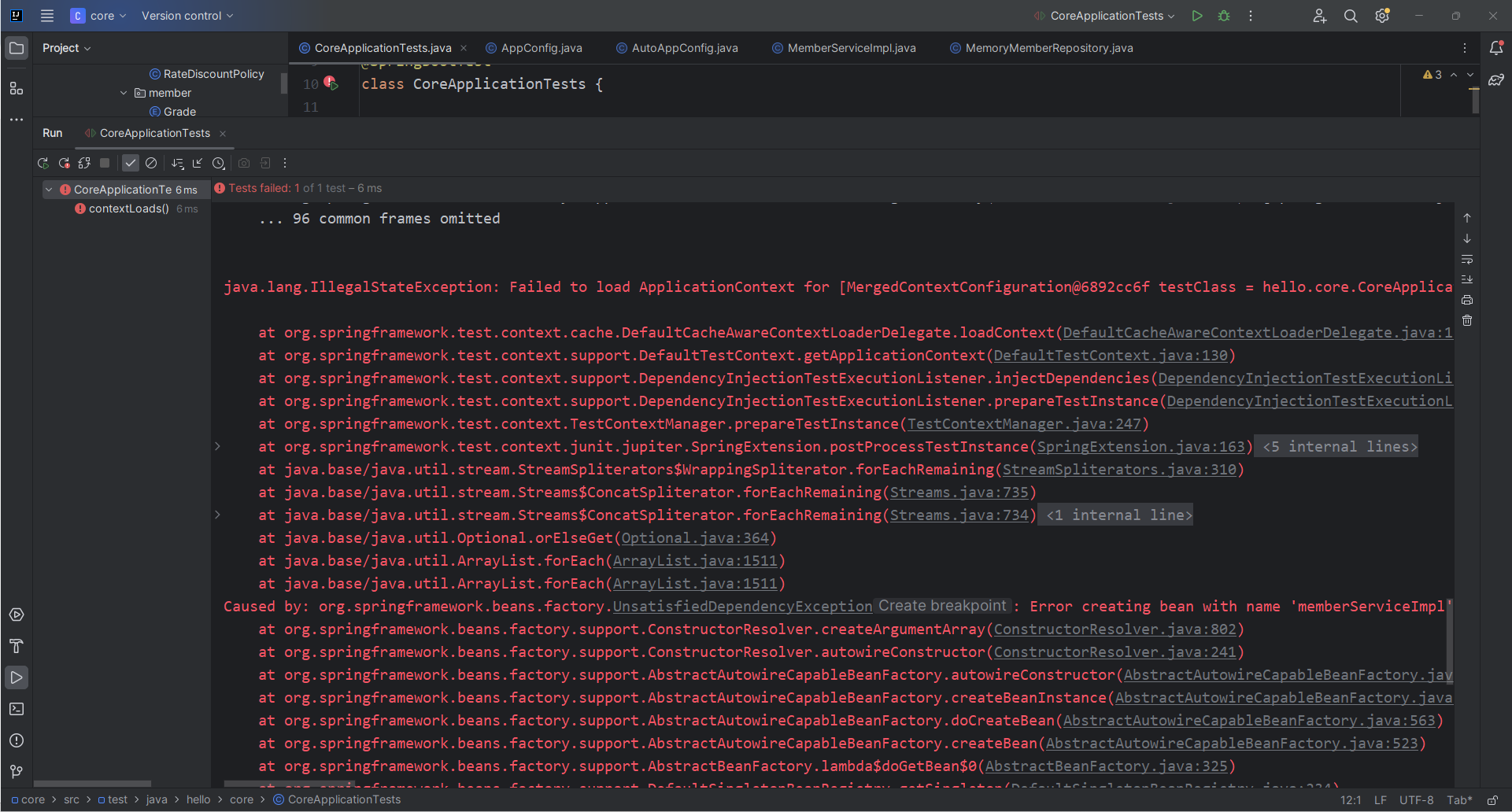Toggle soft-wrap in console output
This screenshot has height=812, width=1512.
(1467, 259)
